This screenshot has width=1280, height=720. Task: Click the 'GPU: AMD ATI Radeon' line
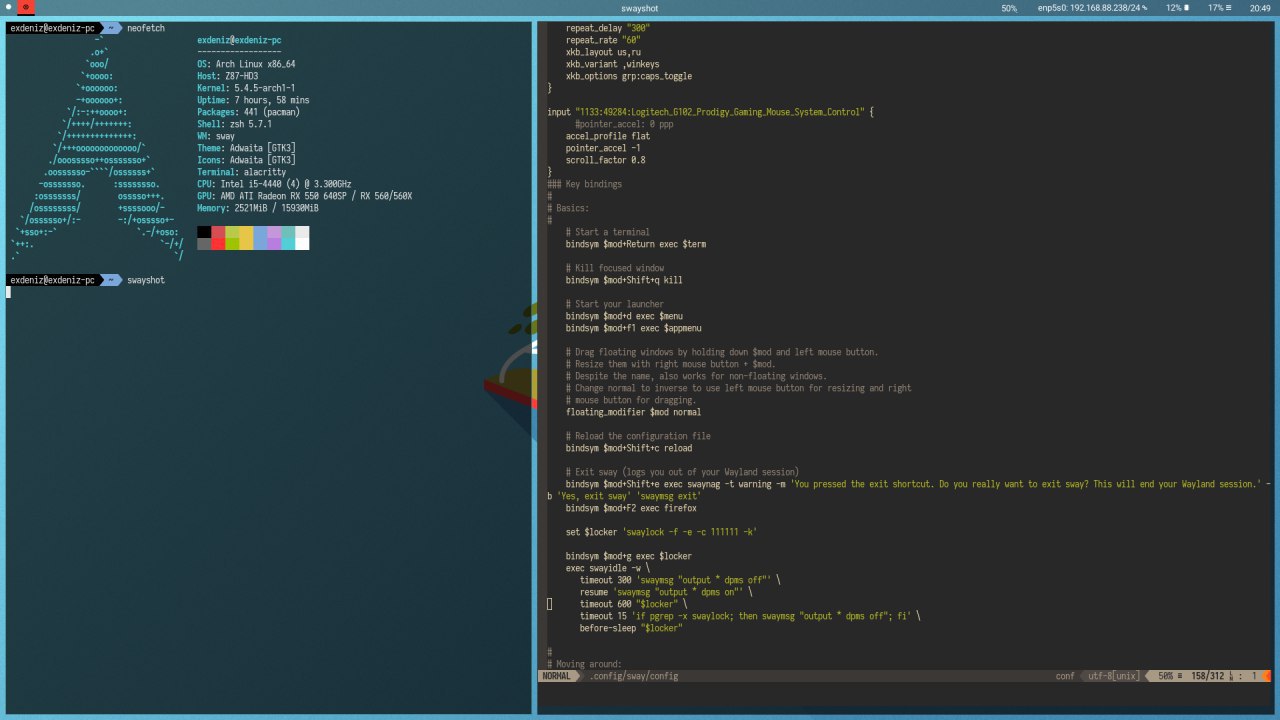pyautogui.click(x=304, y=196)
